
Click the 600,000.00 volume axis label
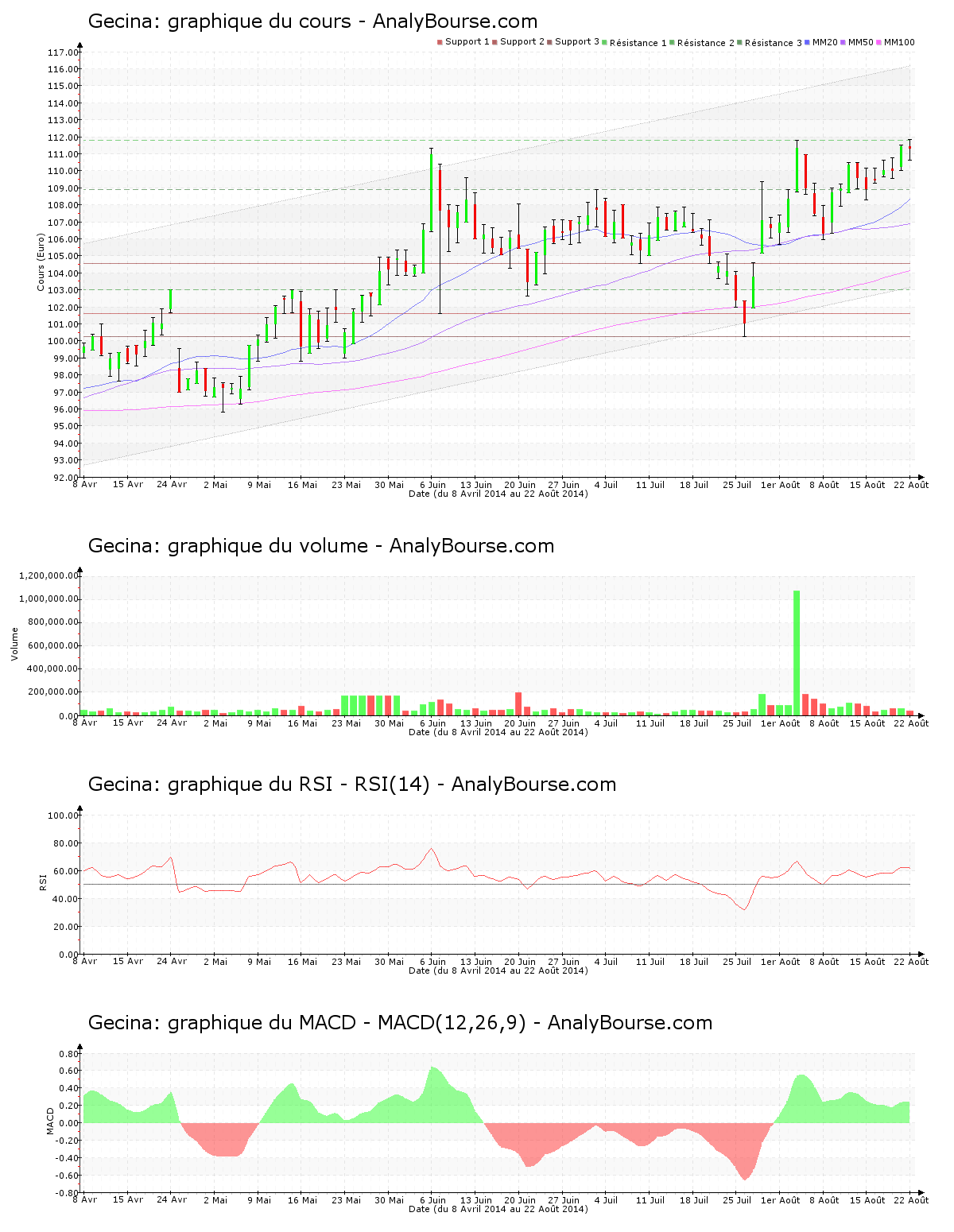[52, 645]
